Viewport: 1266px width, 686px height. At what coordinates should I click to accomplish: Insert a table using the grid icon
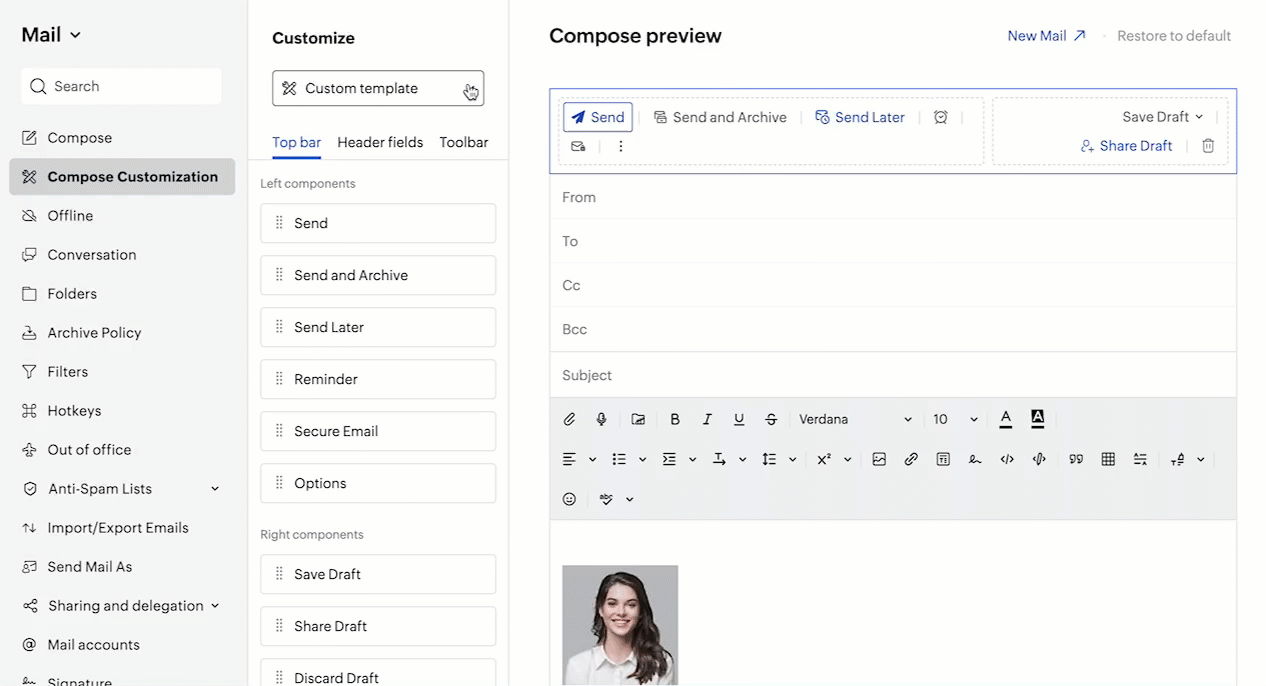point(1108,460)
